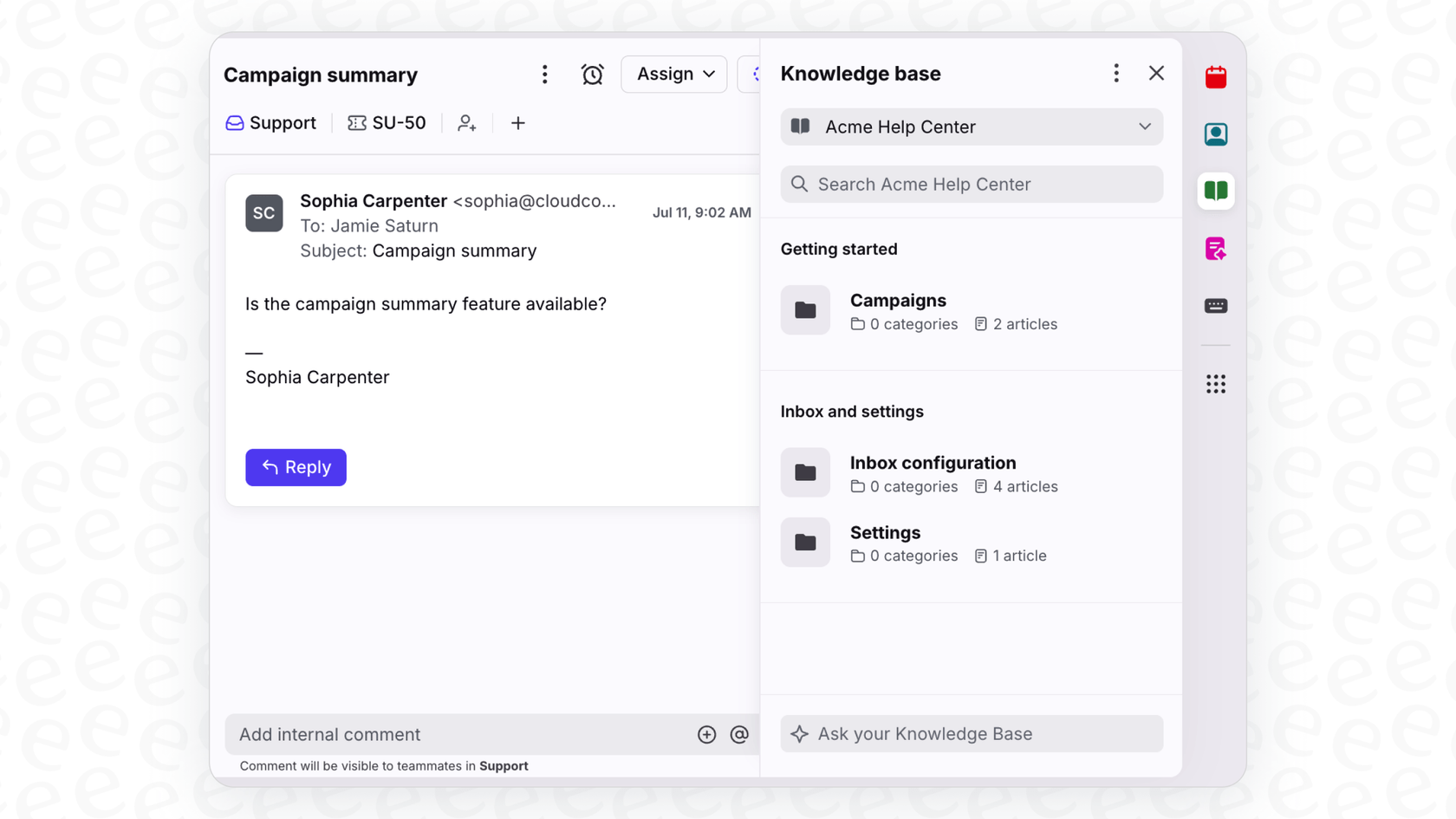
Task: Add a participant using the person-plus icon
Action: (x=467, y=123)
